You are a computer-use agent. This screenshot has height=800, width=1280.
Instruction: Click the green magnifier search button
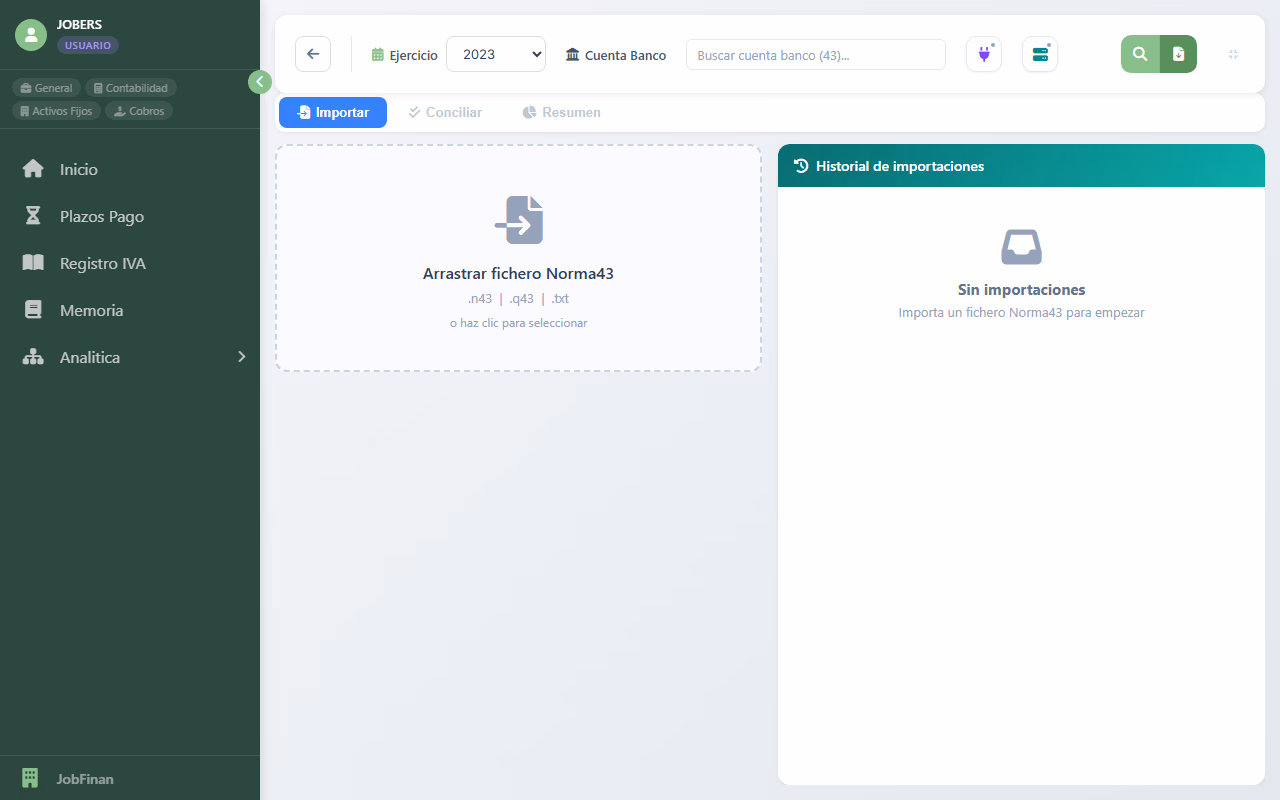click(x=1140, y=54)
